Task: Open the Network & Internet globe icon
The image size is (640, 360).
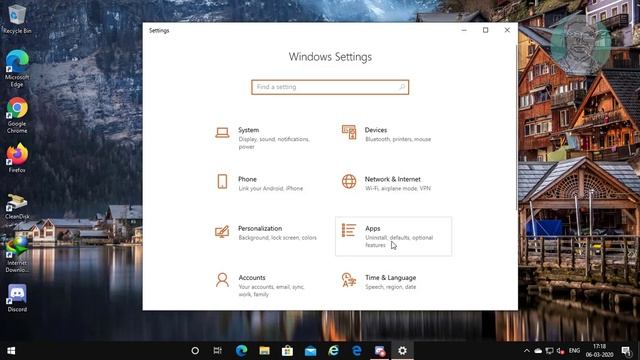Action: (349, 182)
